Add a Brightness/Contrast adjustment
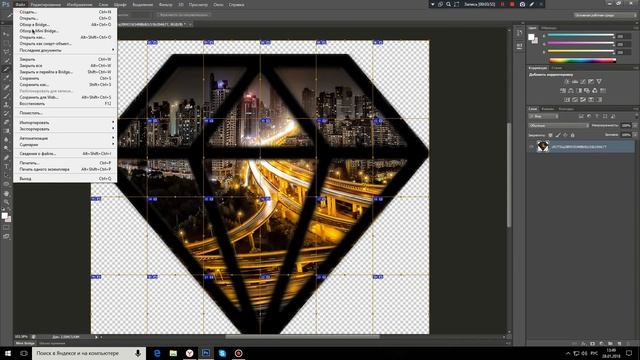Image resolution: width=640 pixels, height=360 pixels. [567, 82]
